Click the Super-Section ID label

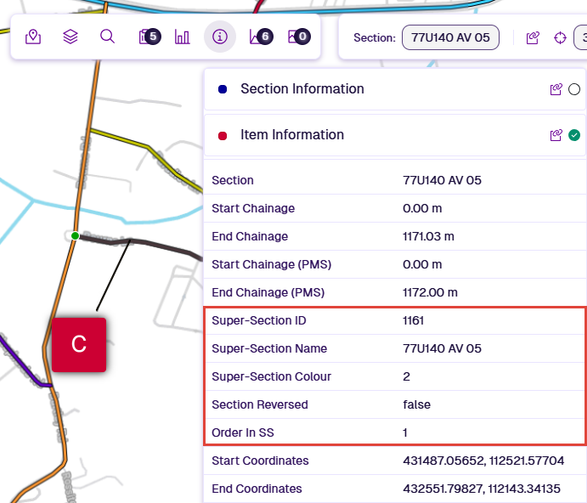[259, 321]
